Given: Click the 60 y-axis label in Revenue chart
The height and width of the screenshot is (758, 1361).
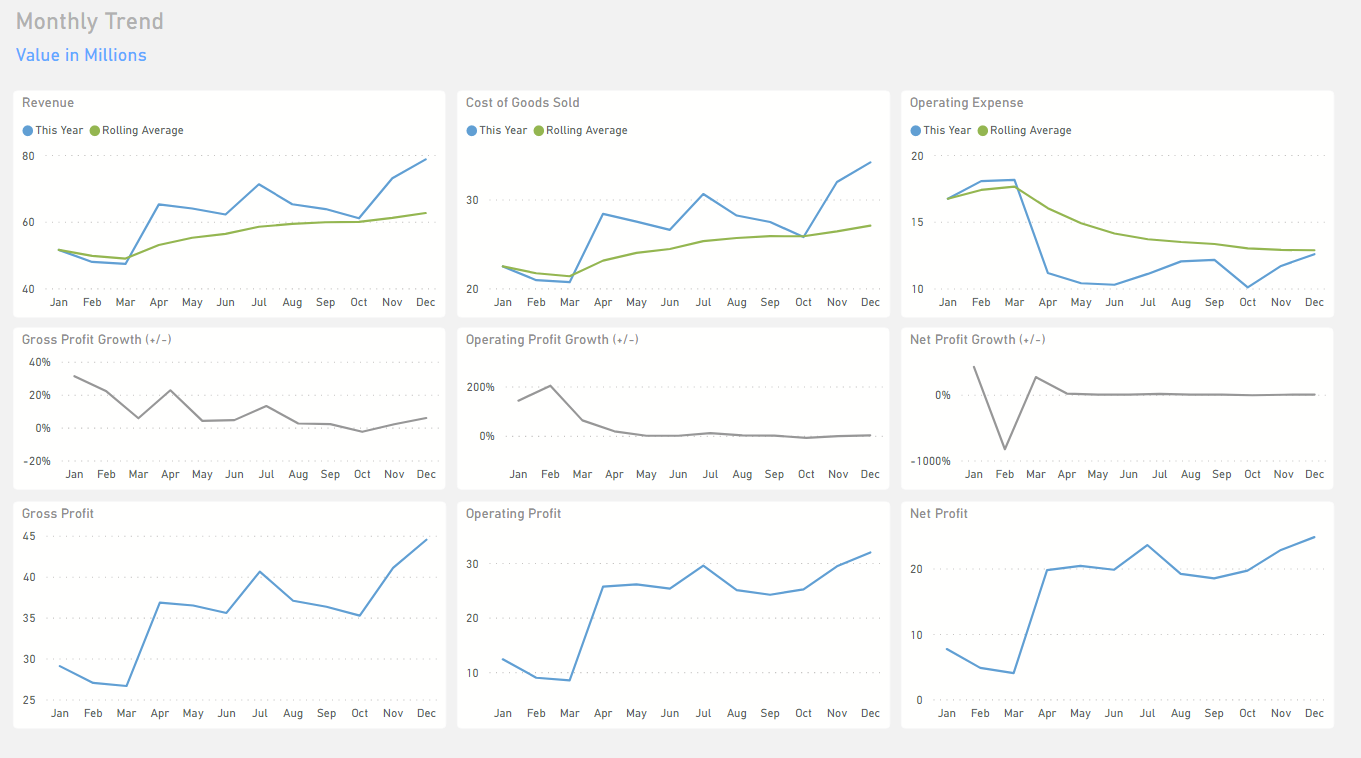Looking at the screenshot, I should point(28,223).
